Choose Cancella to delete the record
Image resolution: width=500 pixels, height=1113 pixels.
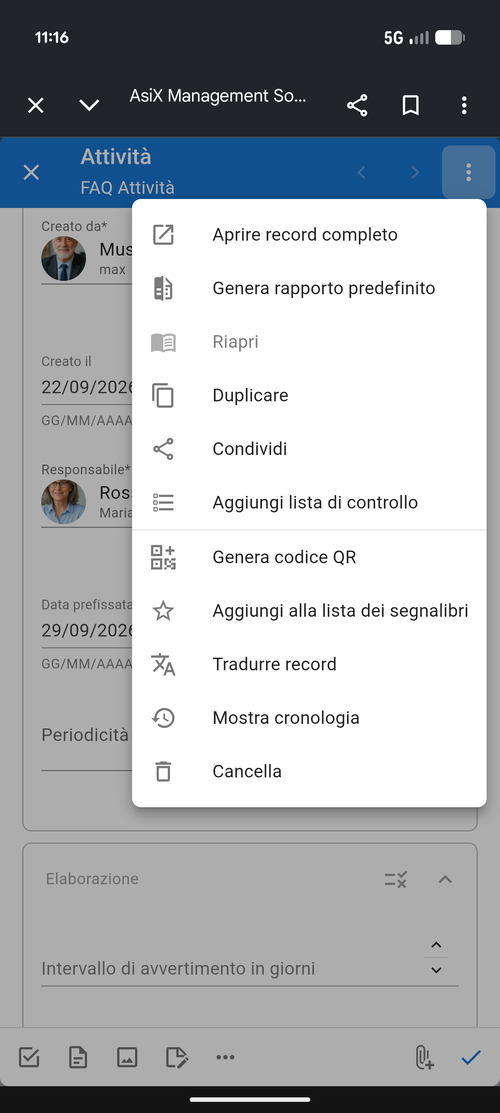point(310,772)
